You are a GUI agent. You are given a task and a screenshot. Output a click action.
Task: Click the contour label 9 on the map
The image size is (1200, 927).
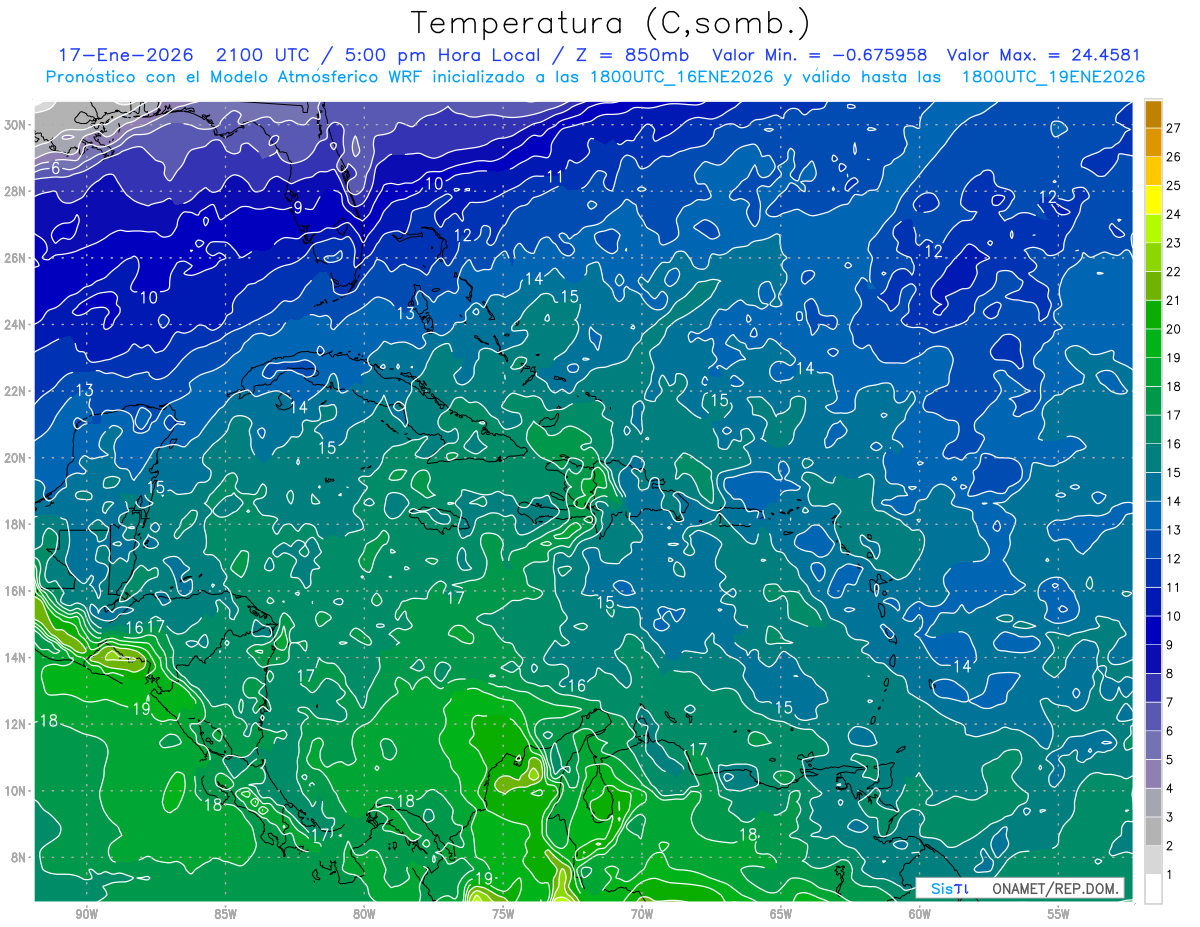click(x=297, y=207)
